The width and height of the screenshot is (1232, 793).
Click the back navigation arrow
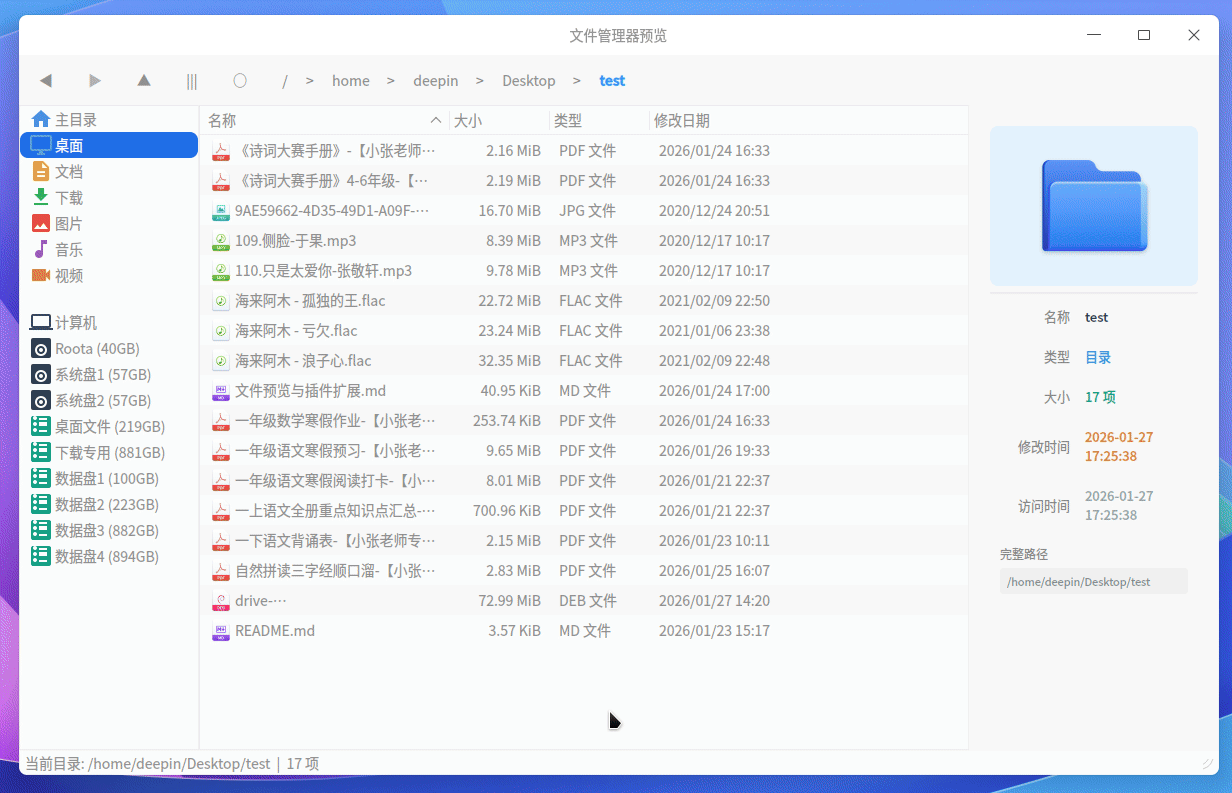tap(45, 81)
